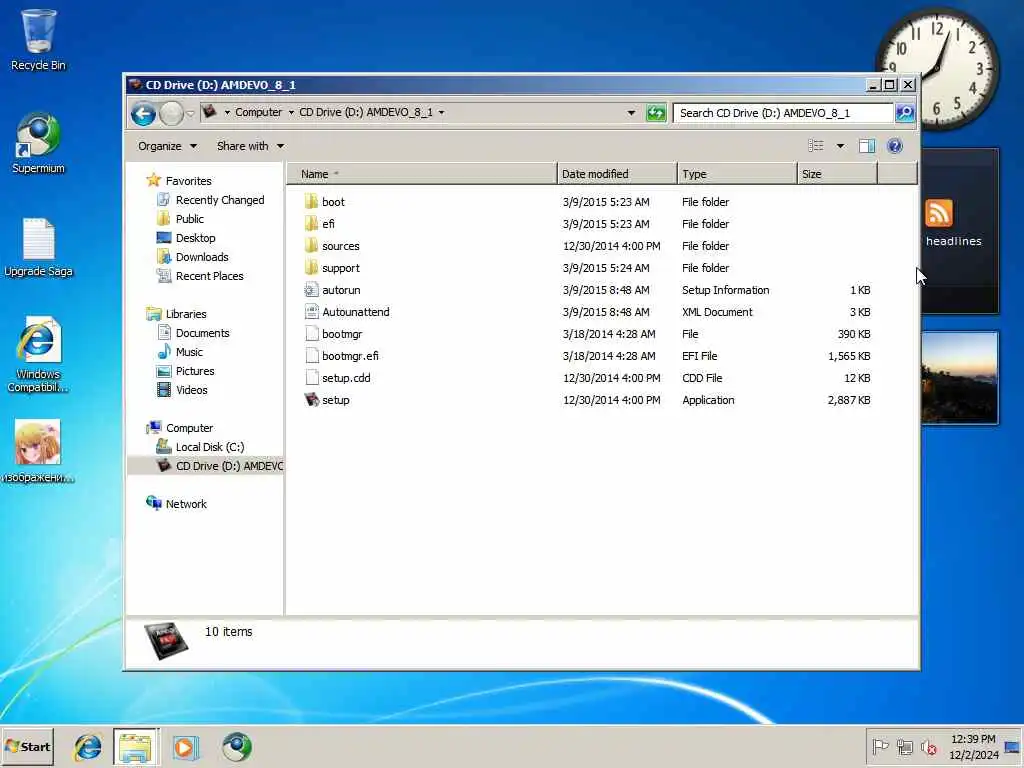Viewport: 1024px width, 768px height.
Task: Go back with the Explorer back arrow
Action: point(143,114)
